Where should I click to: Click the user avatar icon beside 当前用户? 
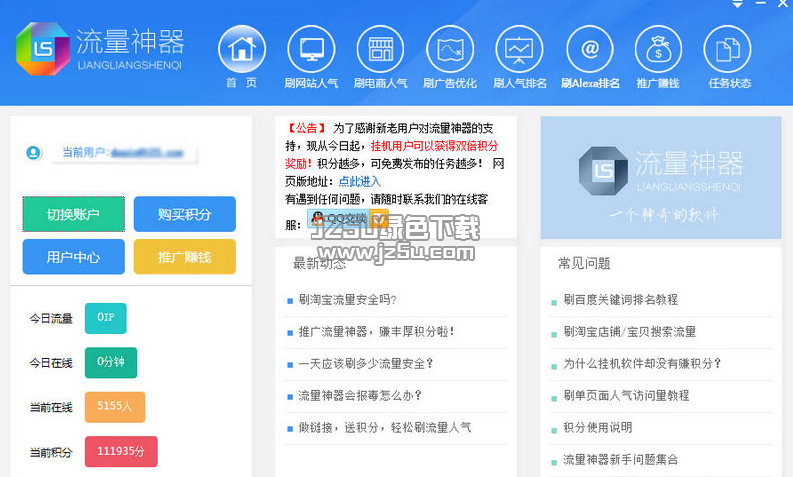pos(33,152)
